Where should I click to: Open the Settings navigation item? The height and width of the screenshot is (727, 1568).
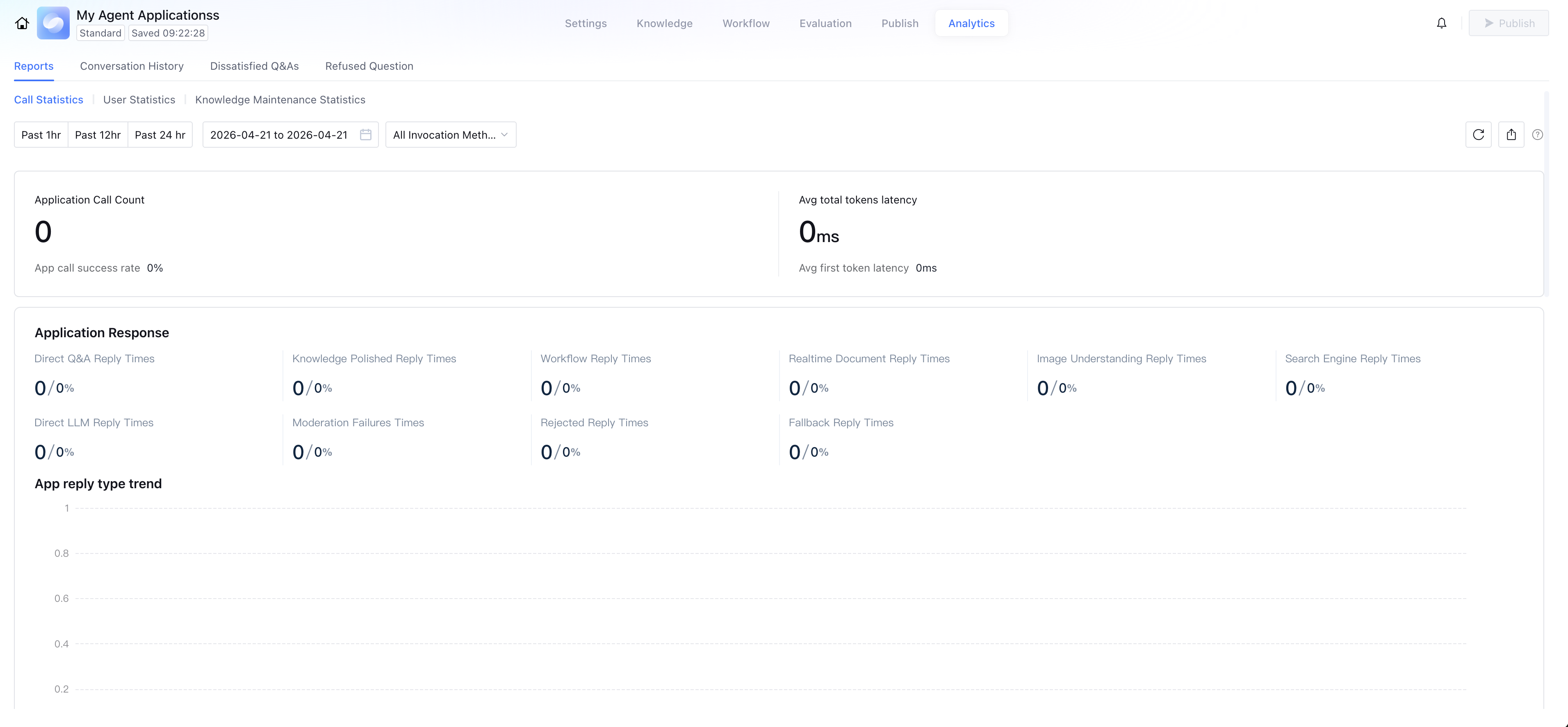(x=586, y=23)
